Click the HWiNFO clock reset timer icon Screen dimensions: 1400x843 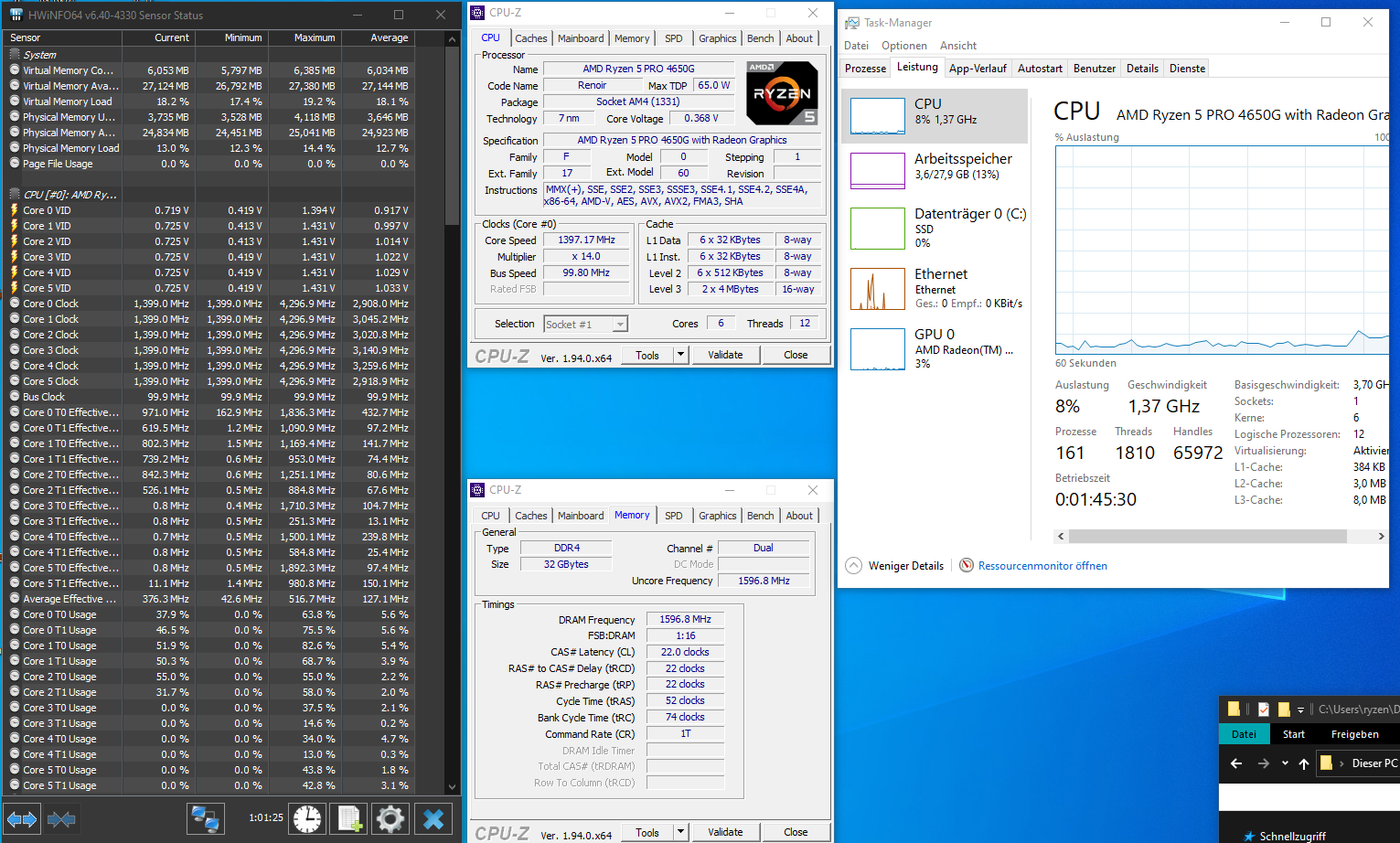coord(307,819)
